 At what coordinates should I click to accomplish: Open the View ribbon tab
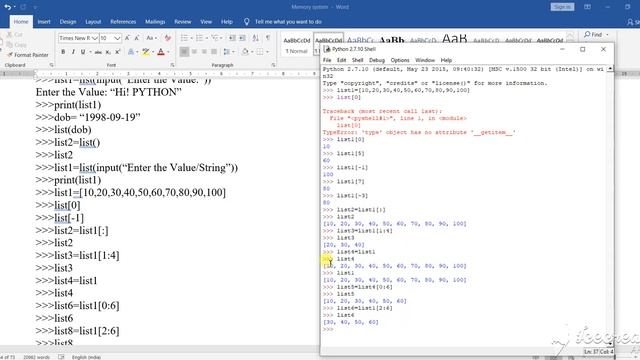pyautogui.click(x=206, y=22)
